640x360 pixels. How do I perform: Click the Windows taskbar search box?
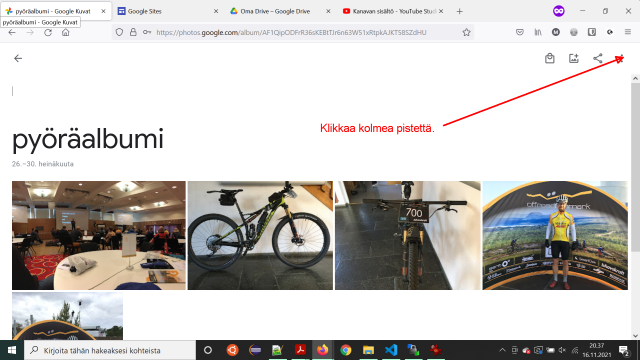[110, 350]
